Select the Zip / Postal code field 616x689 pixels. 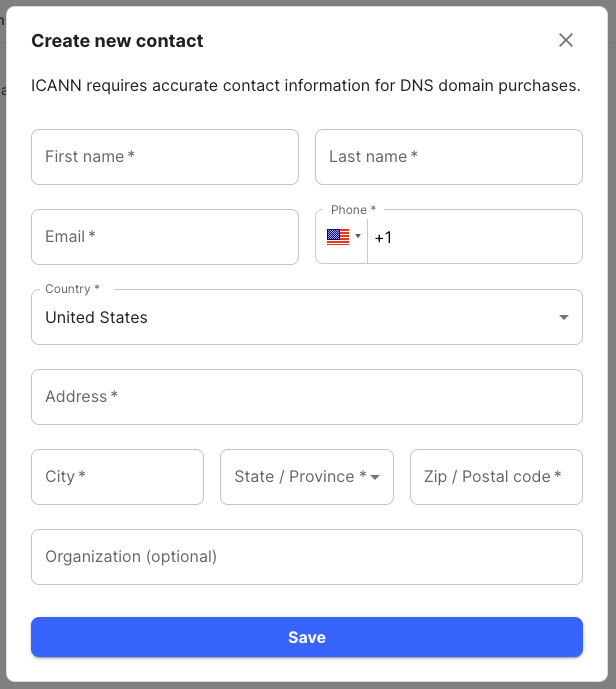tap(496, 477)
